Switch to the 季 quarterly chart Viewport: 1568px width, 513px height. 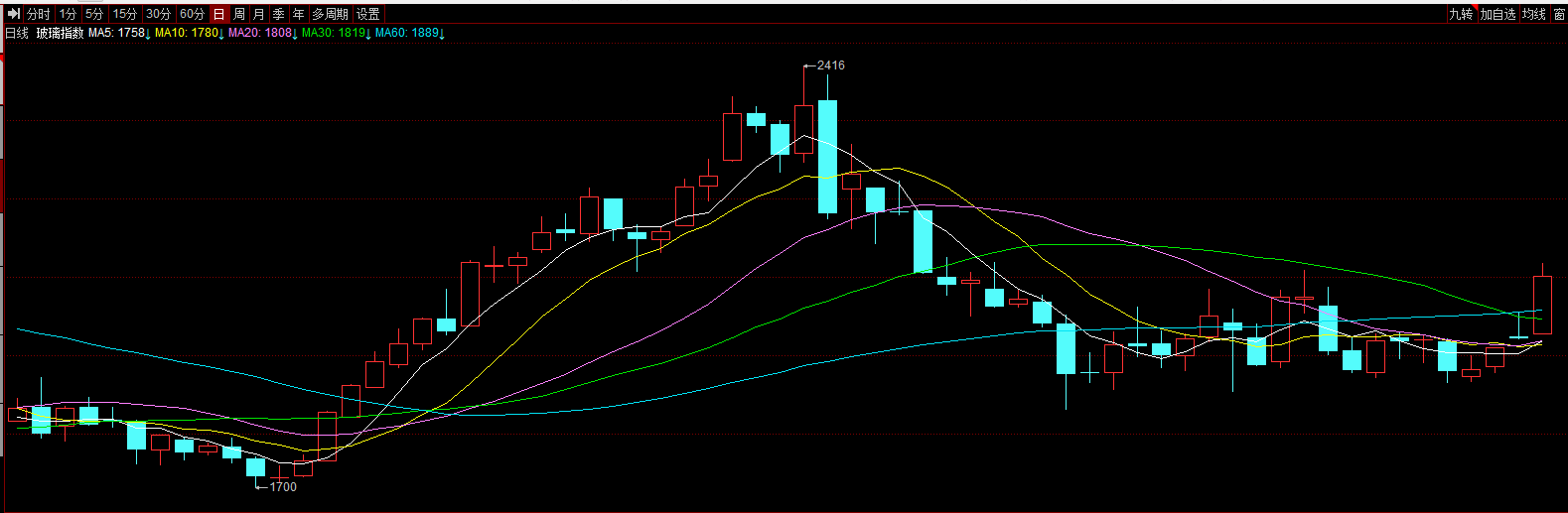click(279, 14)
